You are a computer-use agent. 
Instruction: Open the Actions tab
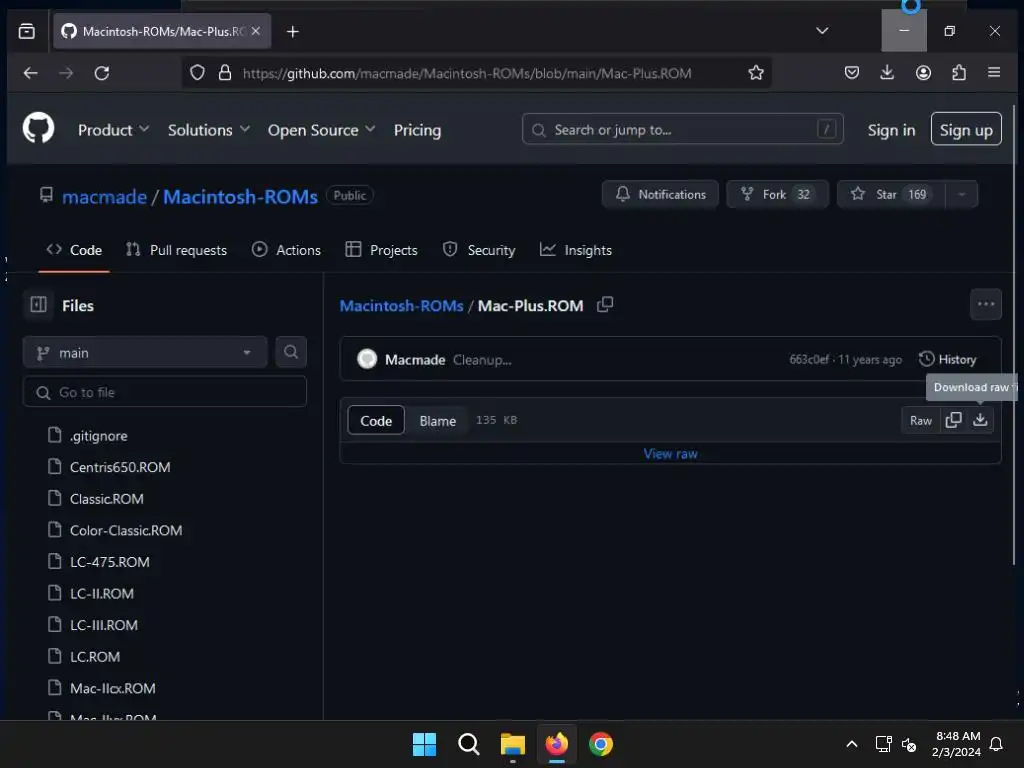coord(286,250)
